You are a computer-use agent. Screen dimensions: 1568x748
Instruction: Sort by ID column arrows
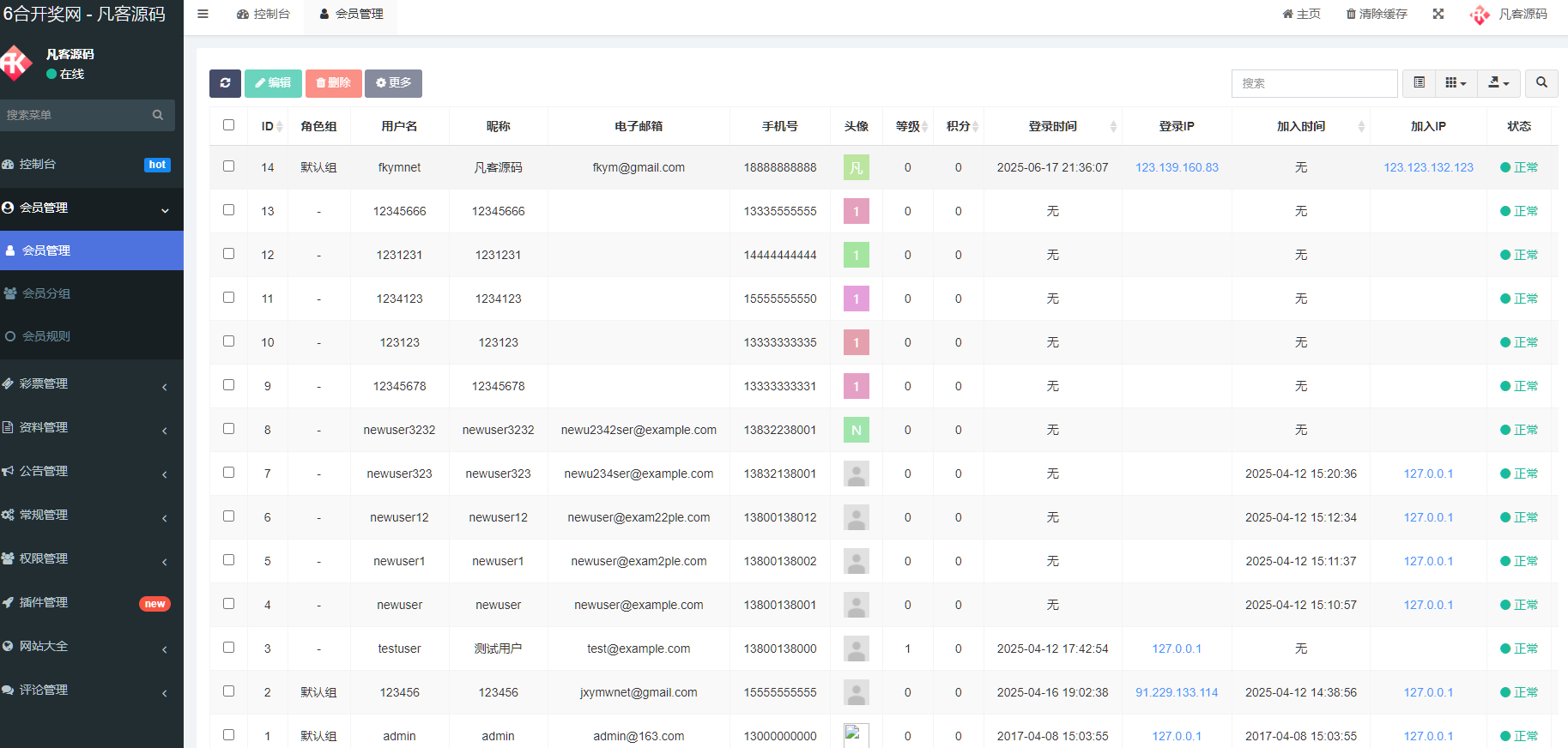point(279,127)
